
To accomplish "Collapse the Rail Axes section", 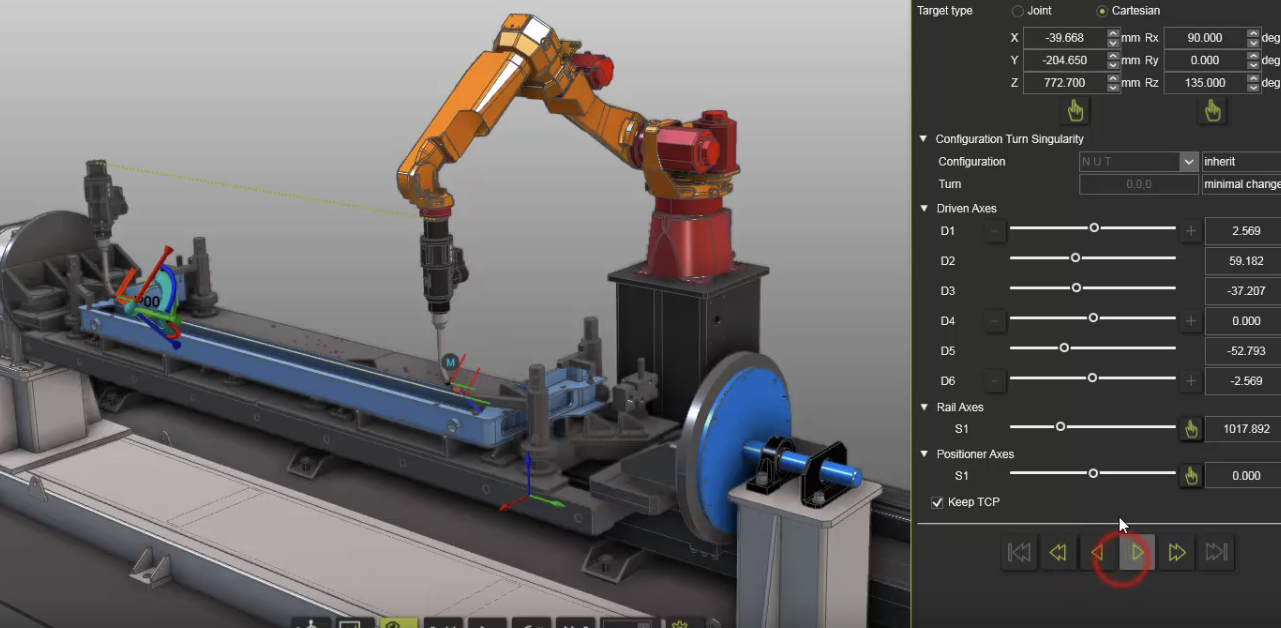I will tap(924, 407).
